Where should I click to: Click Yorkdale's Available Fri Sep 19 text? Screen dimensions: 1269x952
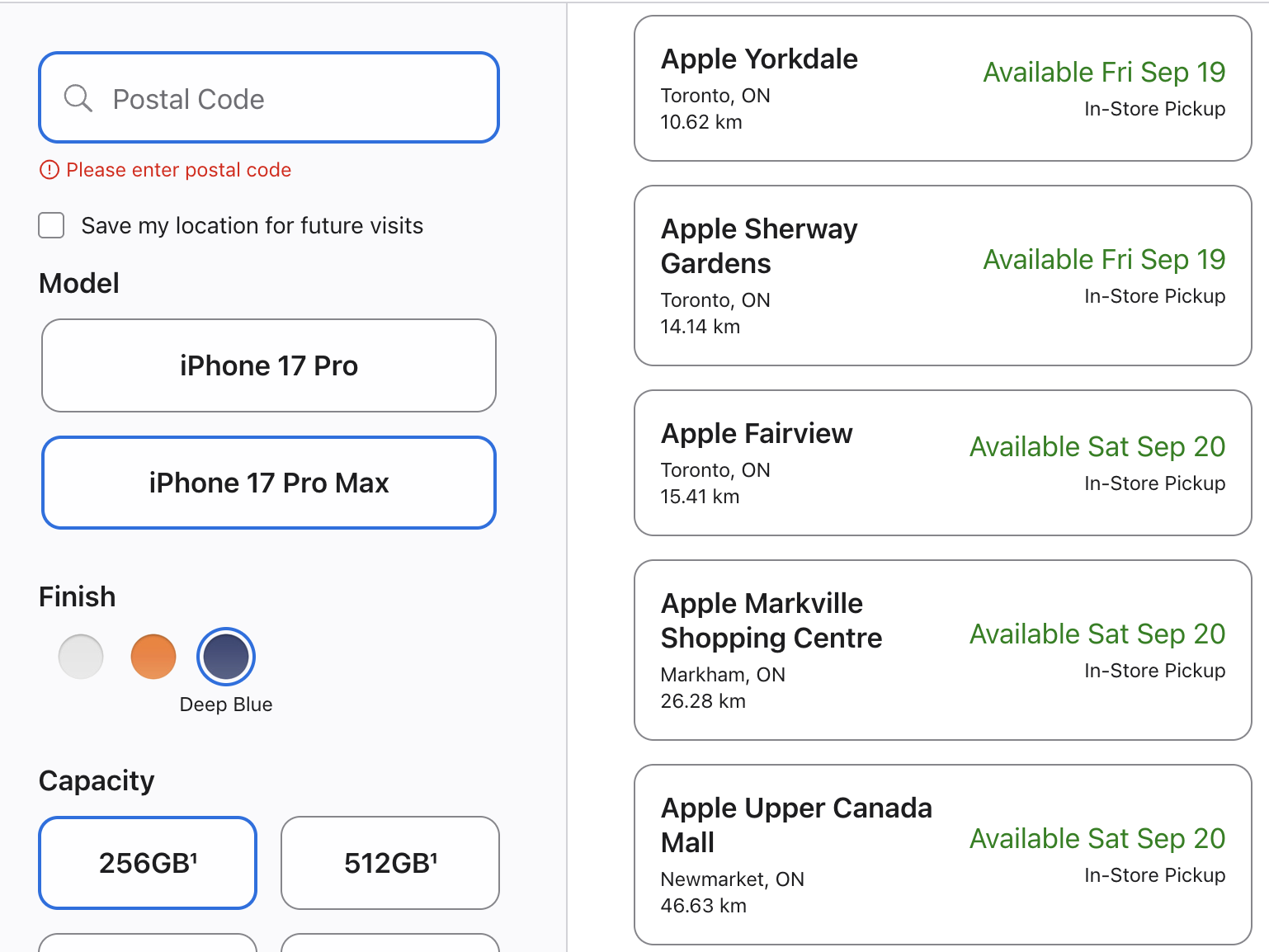click(x=1104, y=73)
